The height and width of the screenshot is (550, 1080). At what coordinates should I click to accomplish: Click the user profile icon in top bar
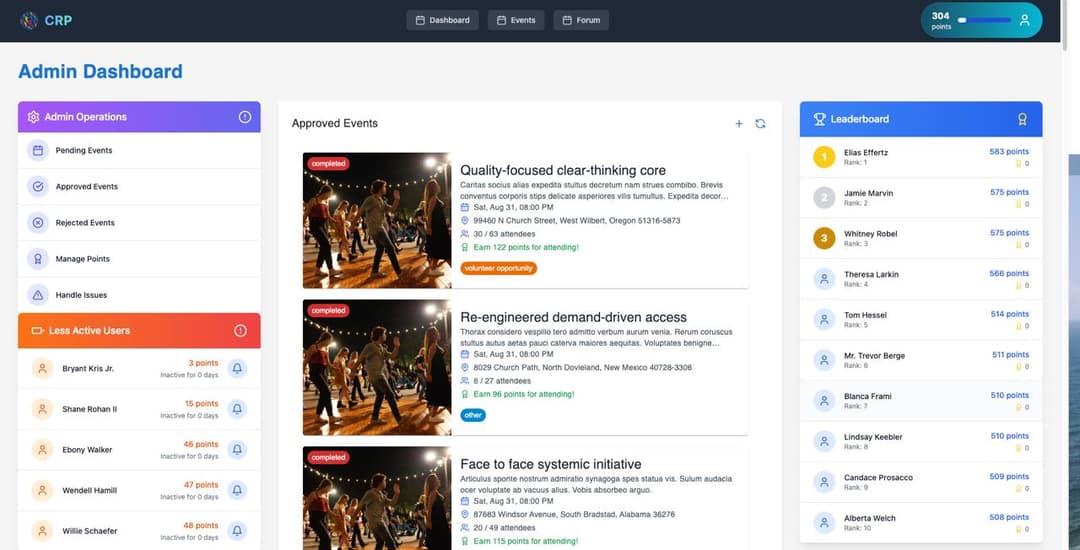(x=1023, y=20)
